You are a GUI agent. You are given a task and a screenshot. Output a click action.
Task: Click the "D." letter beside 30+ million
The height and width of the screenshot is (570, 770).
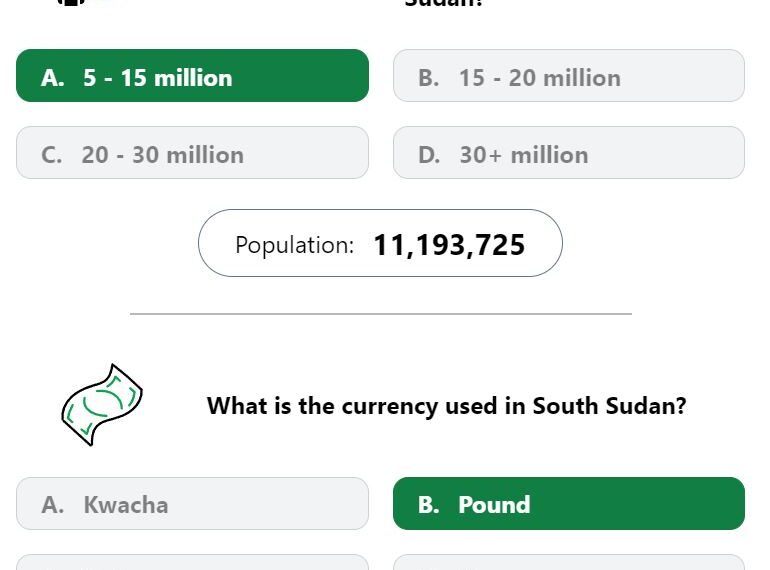429,155
